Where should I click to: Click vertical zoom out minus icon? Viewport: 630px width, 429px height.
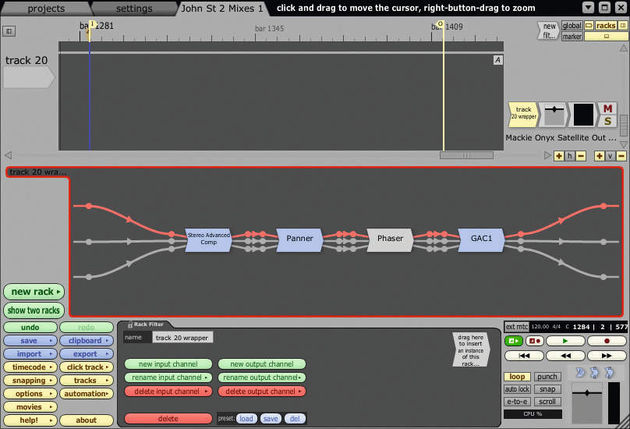pyautogui.click(x=621, y=156)
